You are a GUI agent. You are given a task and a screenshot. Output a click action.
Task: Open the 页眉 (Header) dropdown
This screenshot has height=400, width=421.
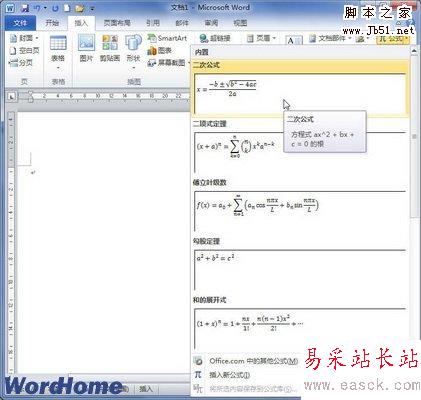pos(261,38)
